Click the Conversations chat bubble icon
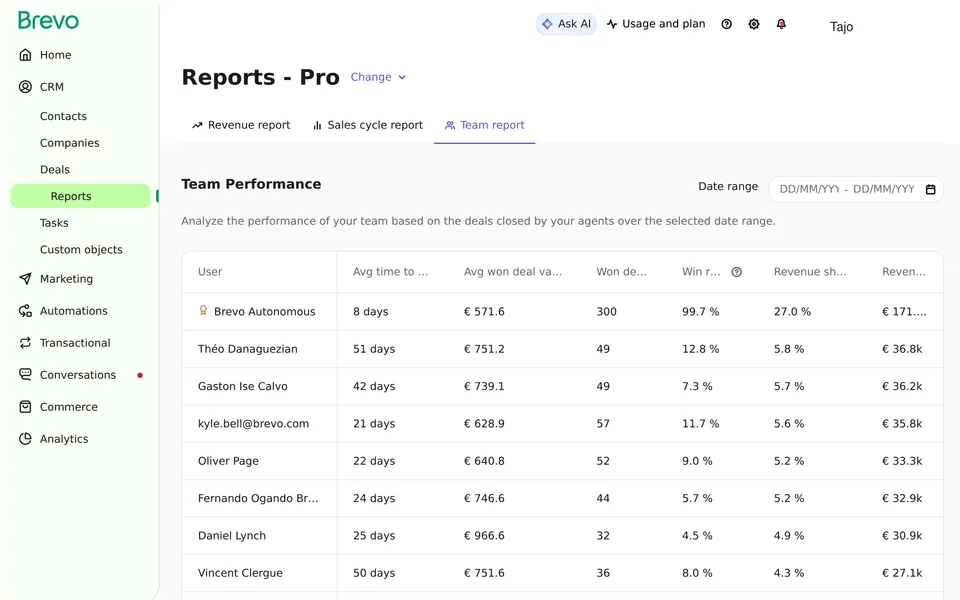 pos(25,375)
